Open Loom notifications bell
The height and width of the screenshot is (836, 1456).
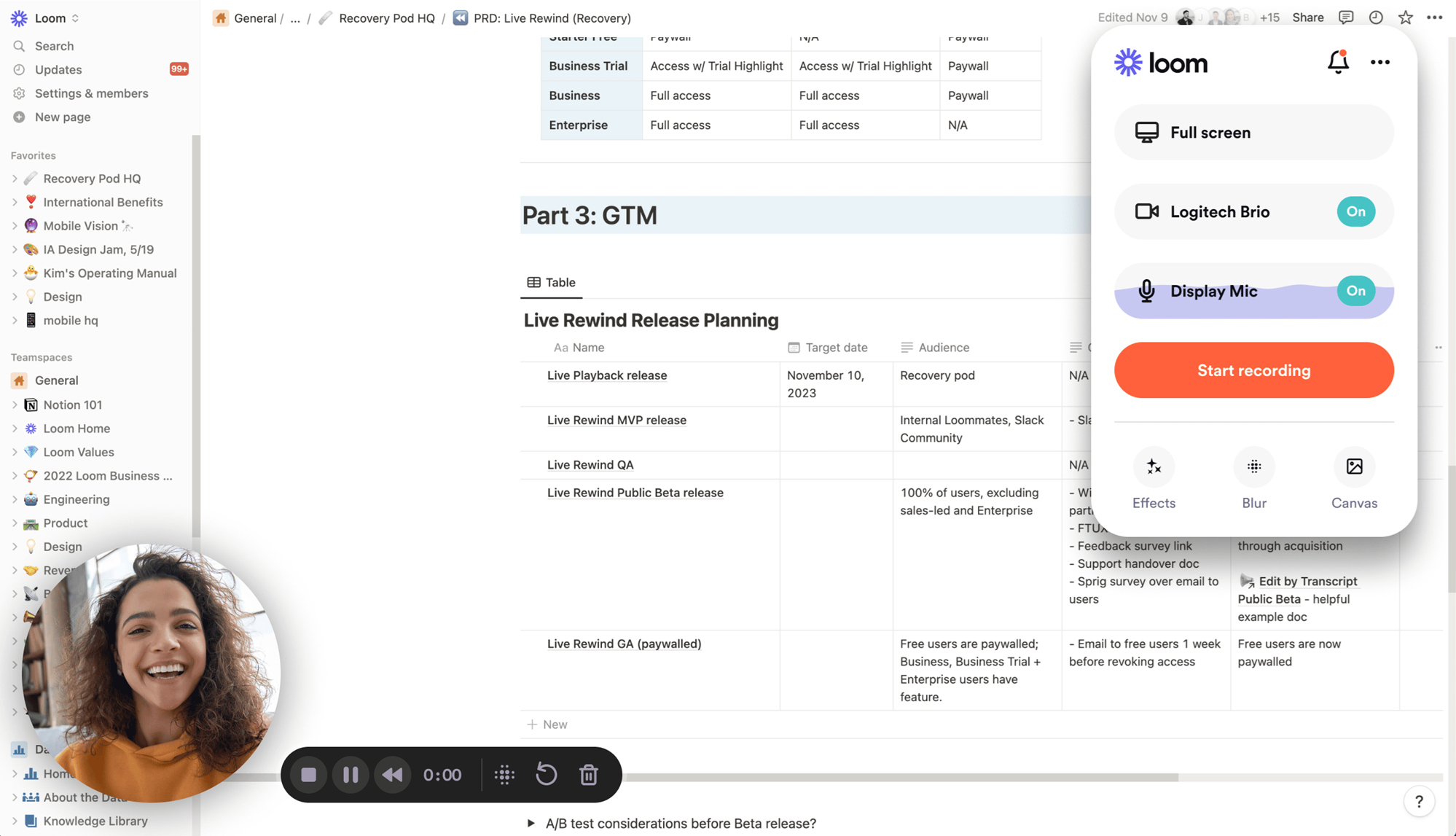tap(1338, 63)
